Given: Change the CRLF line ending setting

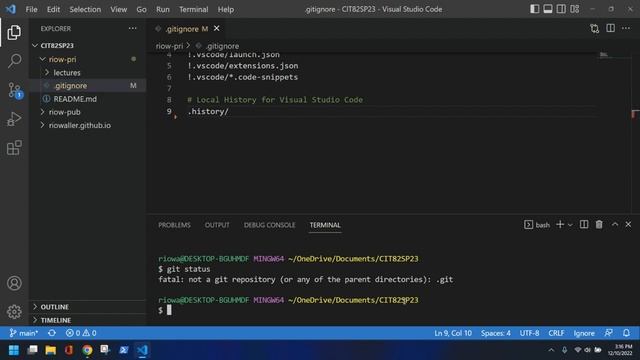Looking at the screenshot, I should click(556, 333).
